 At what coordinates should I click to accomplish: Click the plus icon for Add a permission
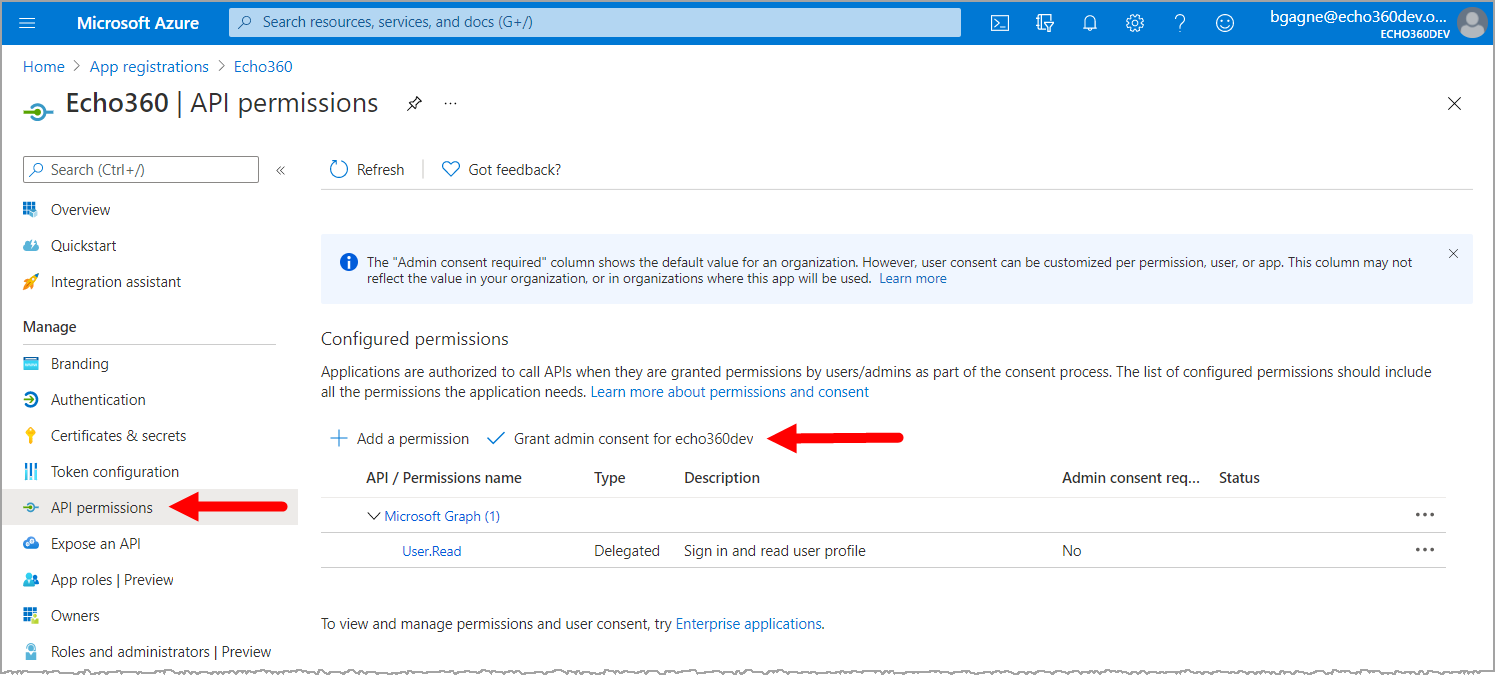tap(339, 438)
